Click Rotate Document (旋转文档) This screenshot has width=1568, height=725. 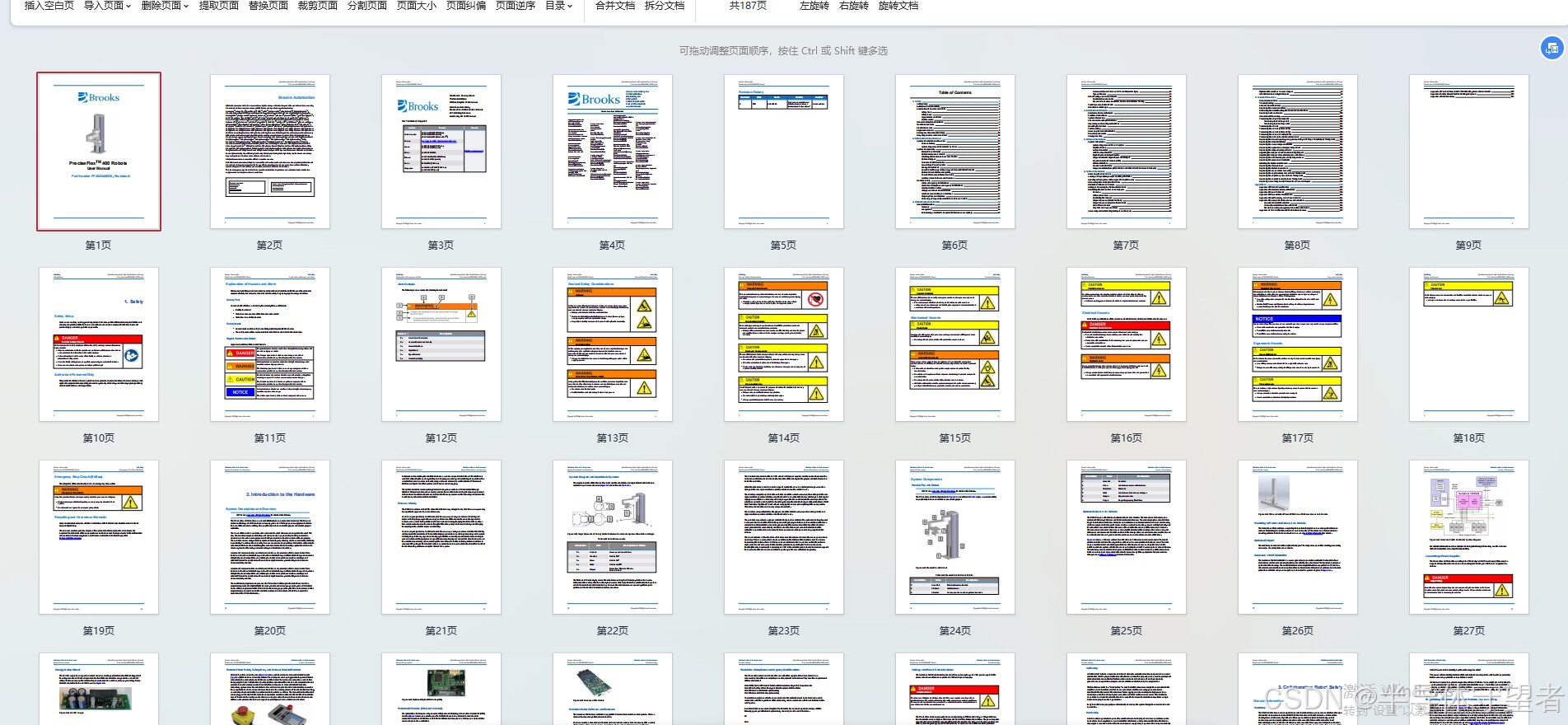point(898,6)
